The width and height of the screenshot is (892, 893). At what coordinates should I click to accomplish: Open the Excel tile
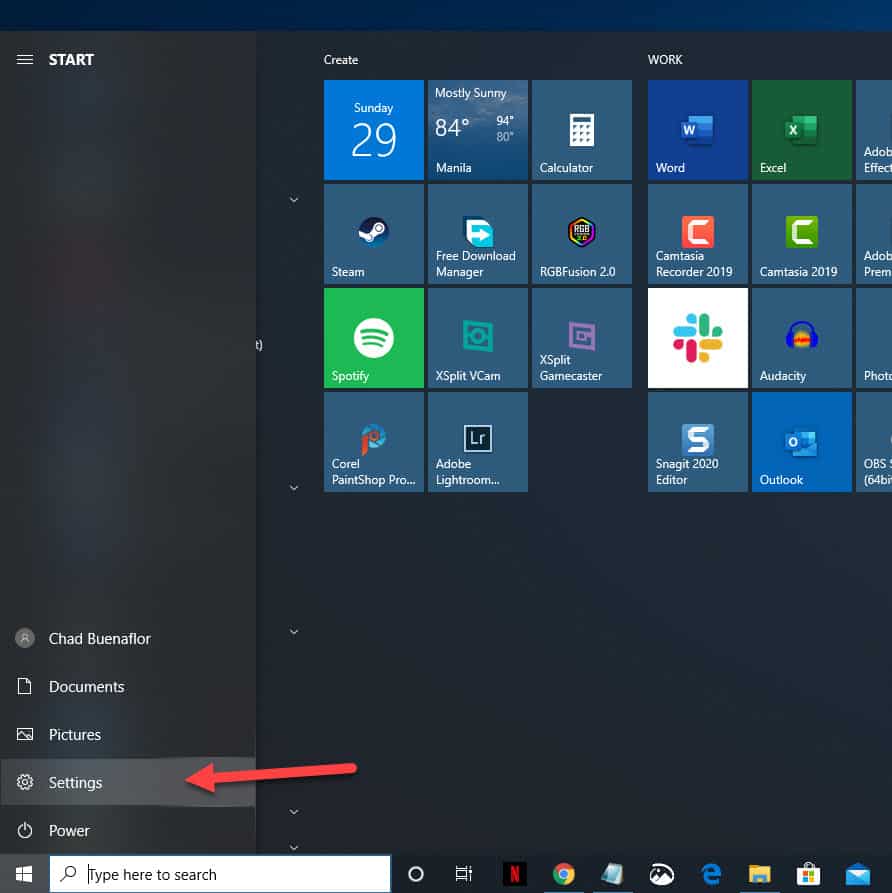pyautogui.click(x=801, y=130)
